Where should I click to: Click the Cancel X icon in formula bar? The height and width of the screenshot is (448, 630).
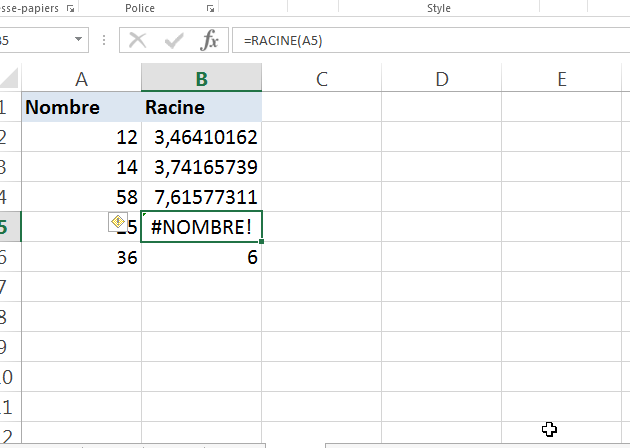138,41
